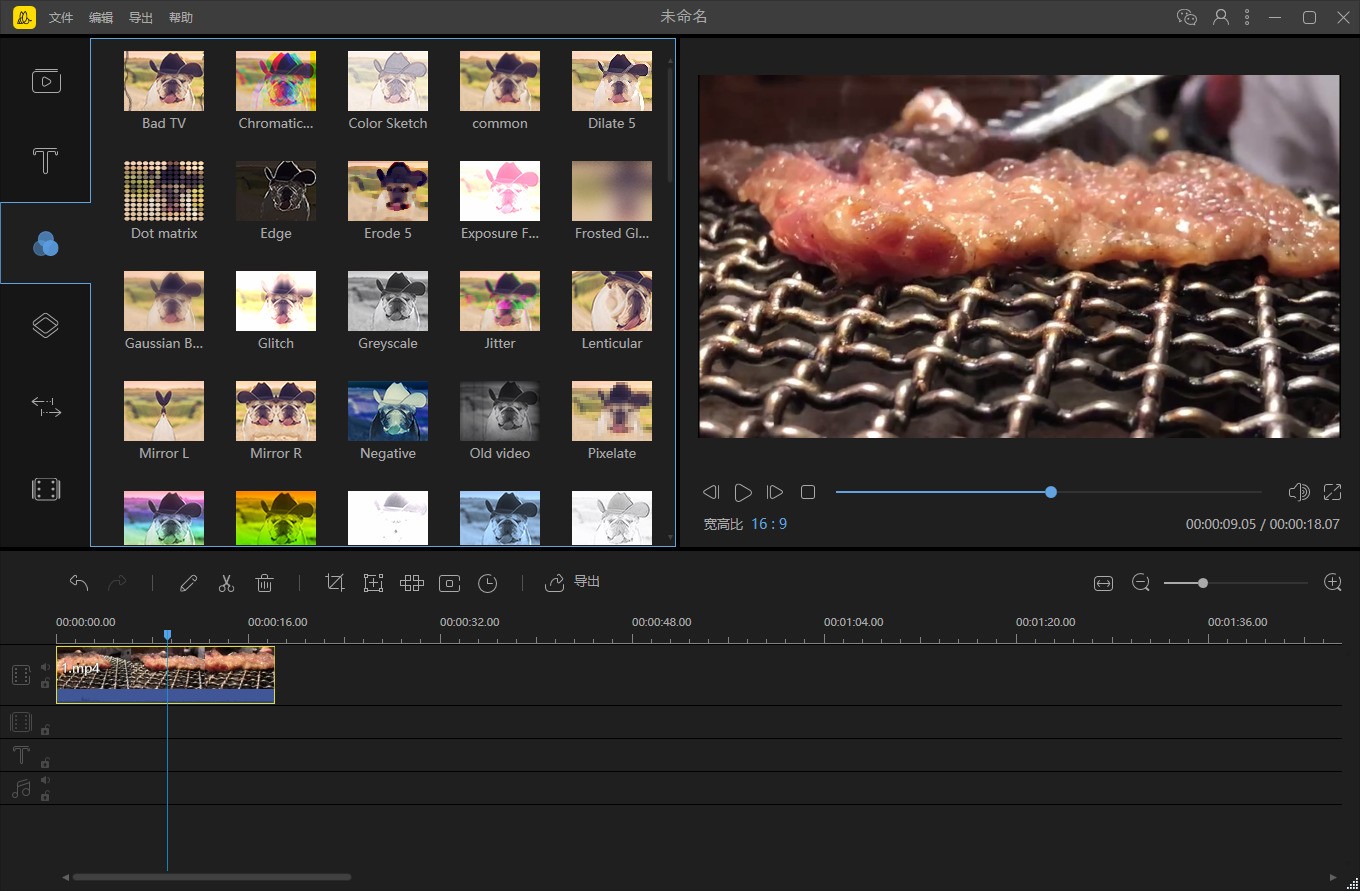Open the Media library sidebar tab
Screen dimensions: 1360x891
click(46, 81)
